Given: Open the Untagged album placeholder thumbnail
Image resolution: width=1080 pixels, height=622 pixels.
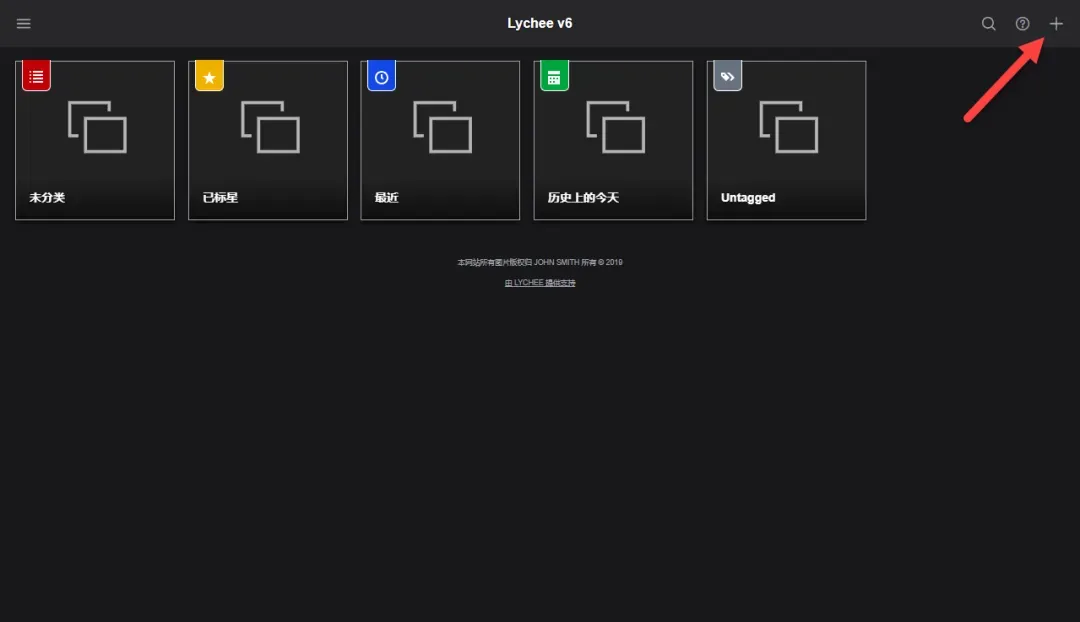Looking at the screenshot, I should coord(788,127).
